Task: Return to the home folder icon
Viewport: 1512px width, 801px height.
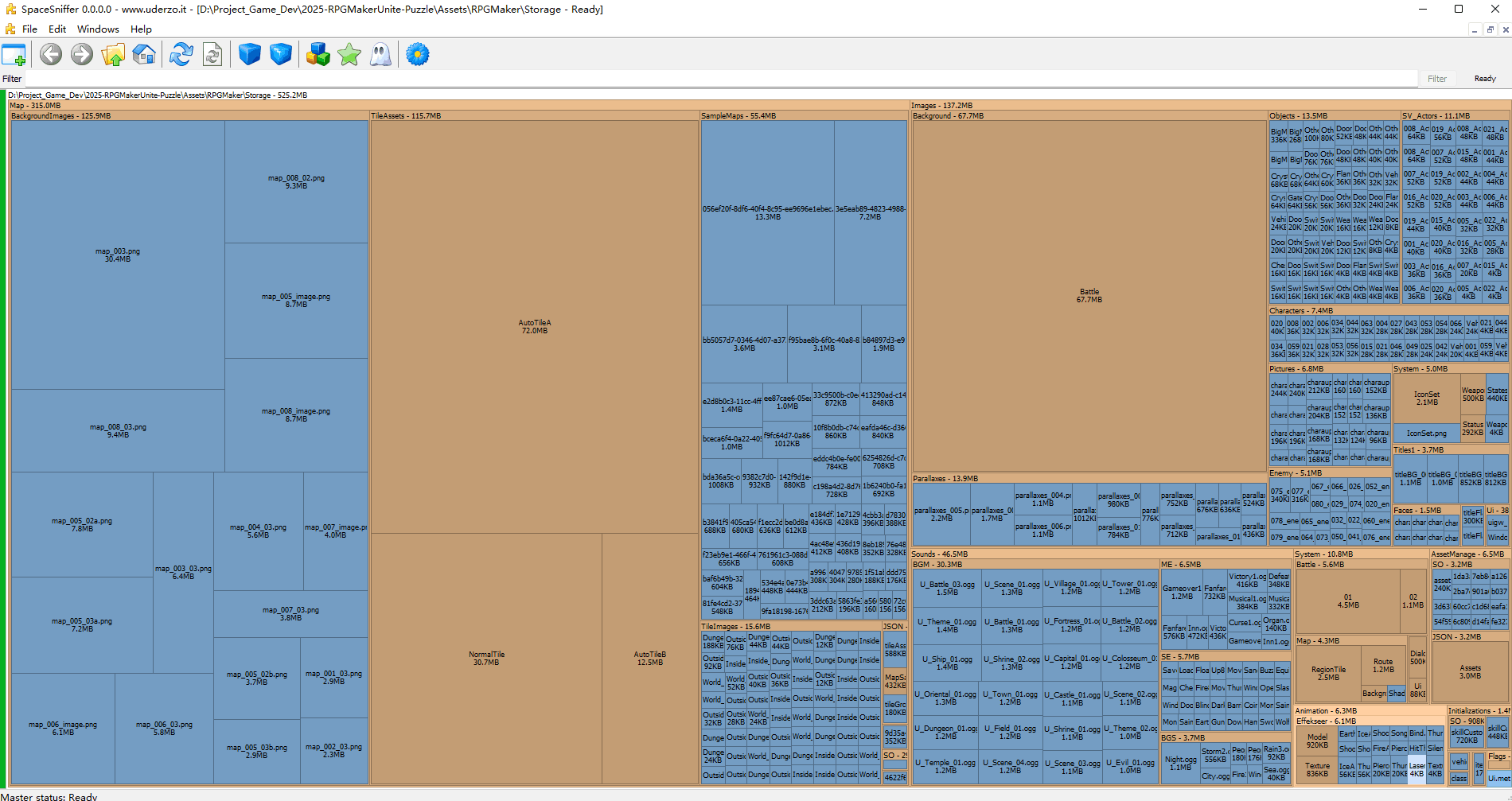Action: pyautogui.click(x=144, y=54)
